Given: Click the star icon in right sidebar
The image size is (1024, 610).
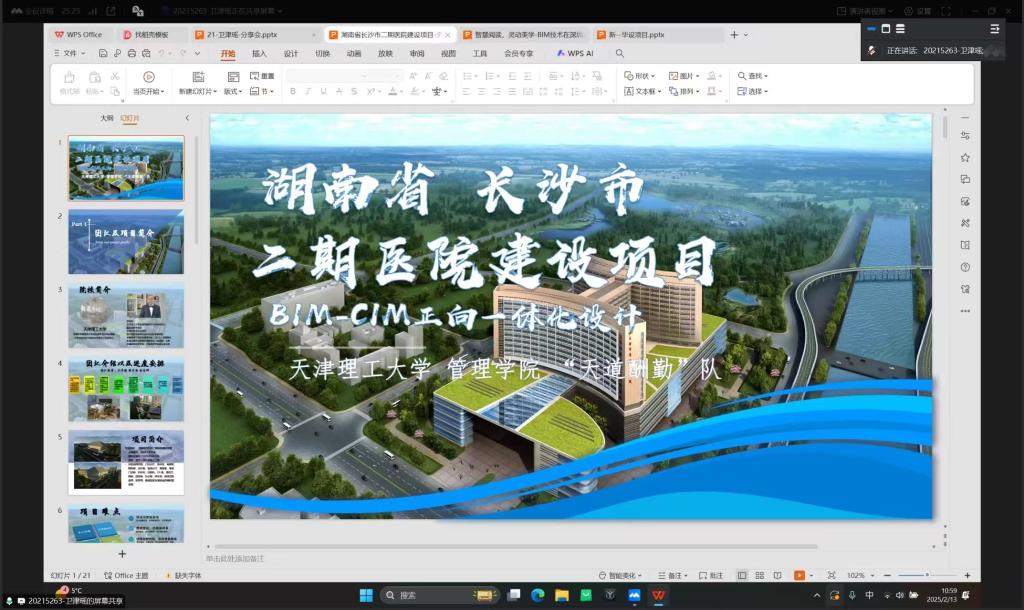Looking at the screenshot, I should (965, 157).
